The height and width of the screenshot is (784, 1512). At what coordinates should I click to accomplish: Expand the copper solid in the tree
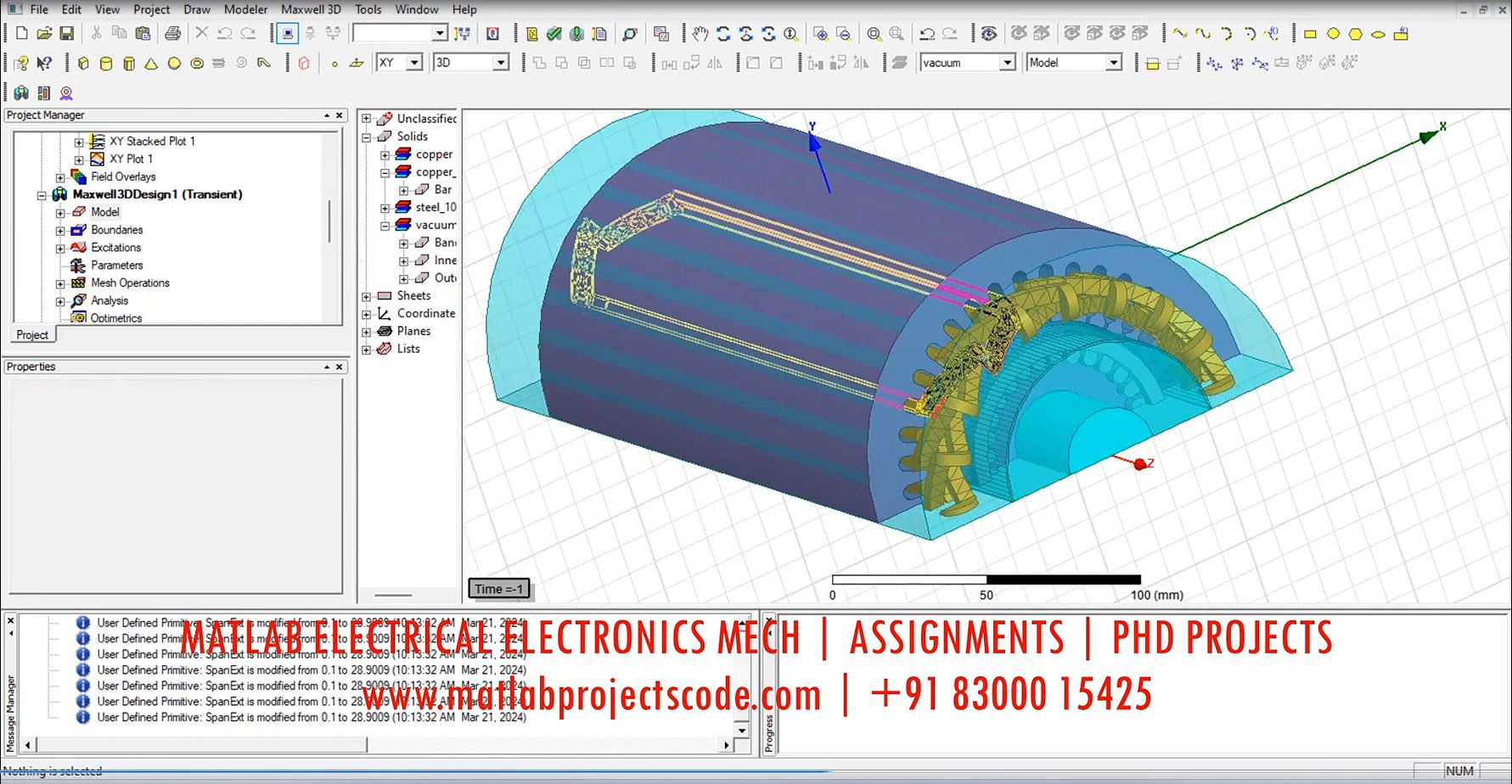(385, 154)
